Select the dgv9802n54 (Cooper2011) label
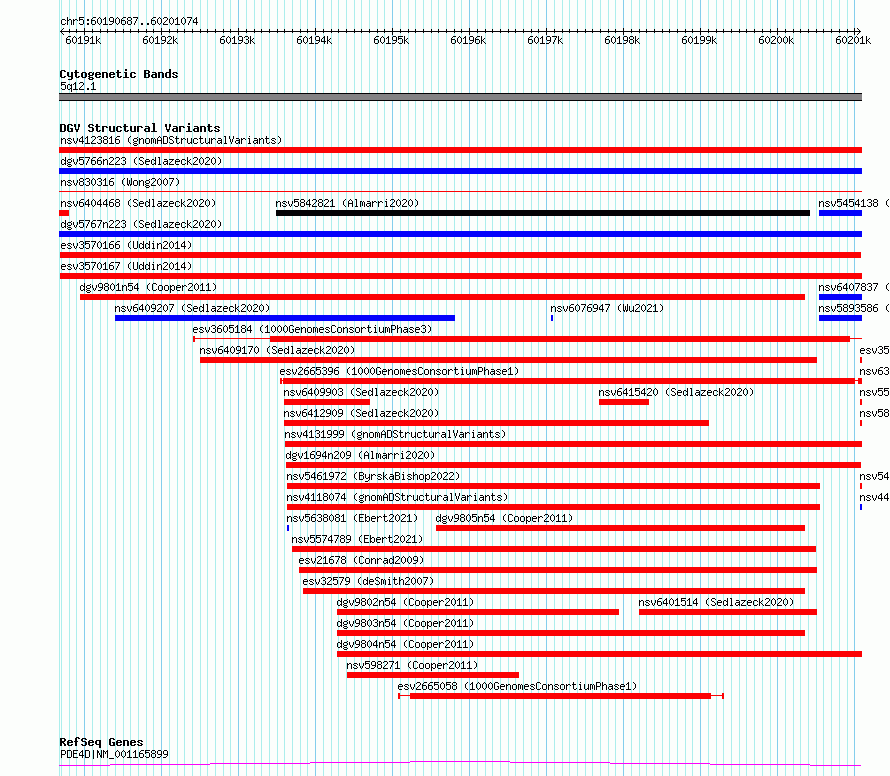Image resolution: width=890 pixels, height=776 pixels. (405, 602)
